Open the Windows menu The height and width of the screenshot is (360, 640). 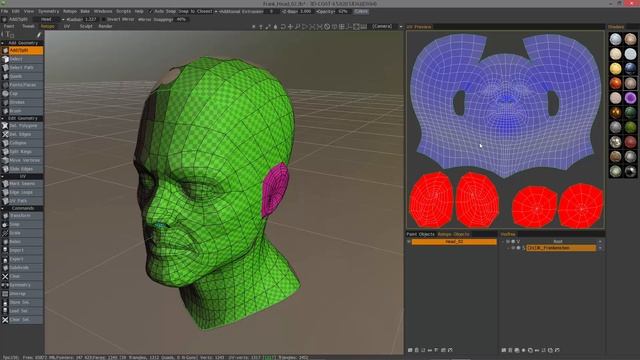(103, 11)
